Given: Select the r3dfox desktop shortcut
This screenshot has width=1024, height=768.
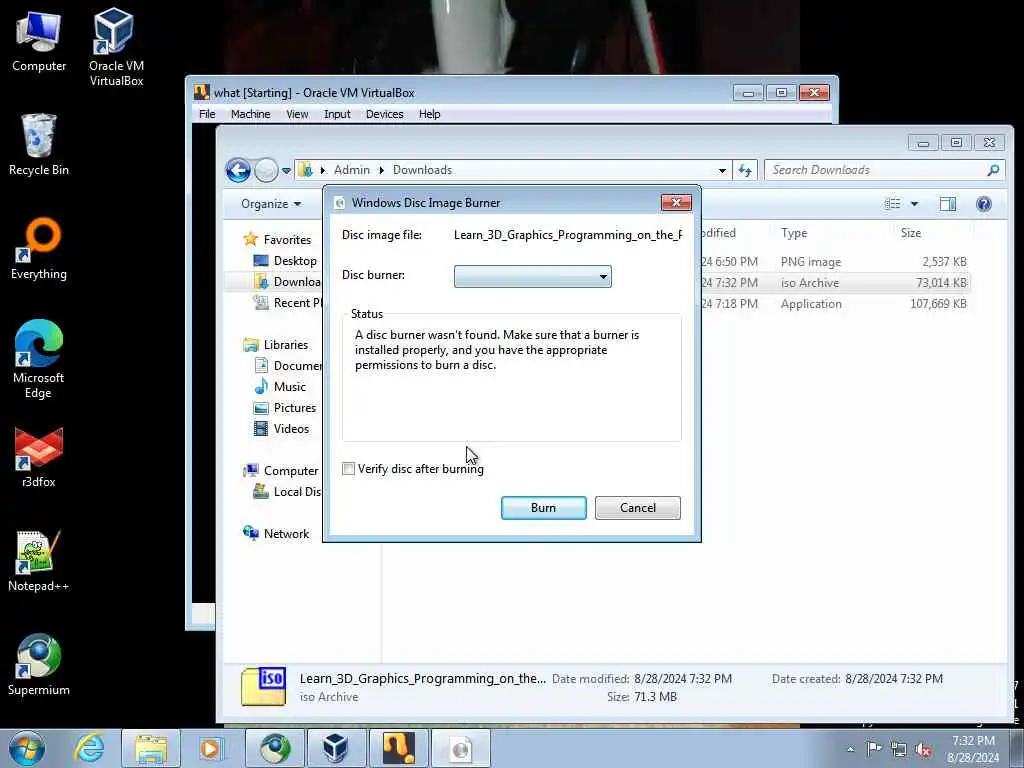Looking at the screenshot, I should coord(39,457).
